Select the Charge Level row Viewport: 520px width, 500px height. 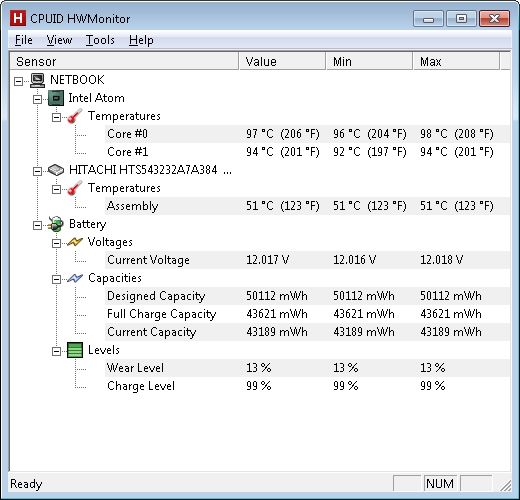point(307,386)
